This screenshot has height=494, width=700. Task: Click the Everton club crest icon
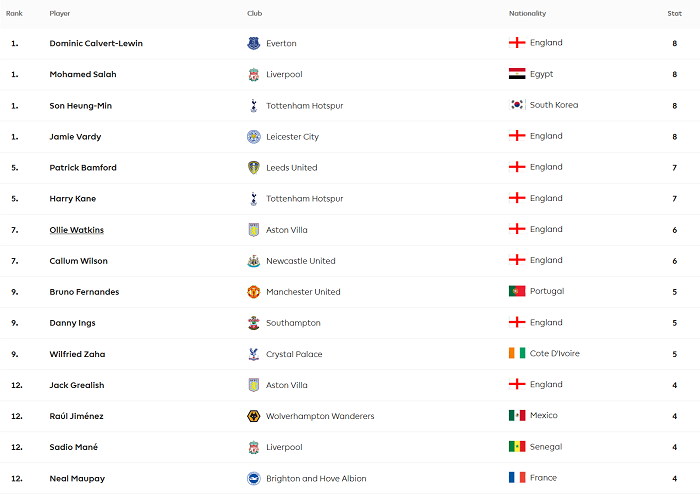coord(253,43)
